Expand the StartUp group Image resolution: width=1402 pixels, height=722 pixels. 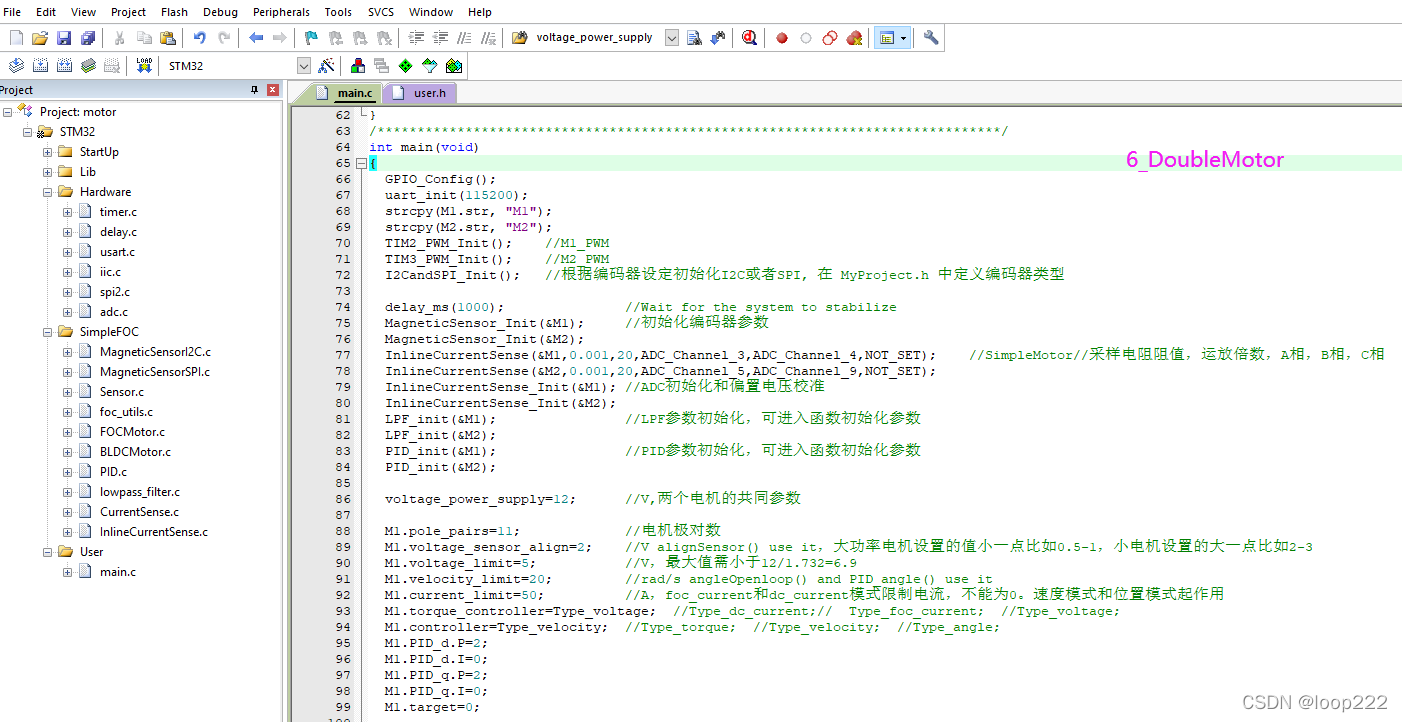coord(48,152)
